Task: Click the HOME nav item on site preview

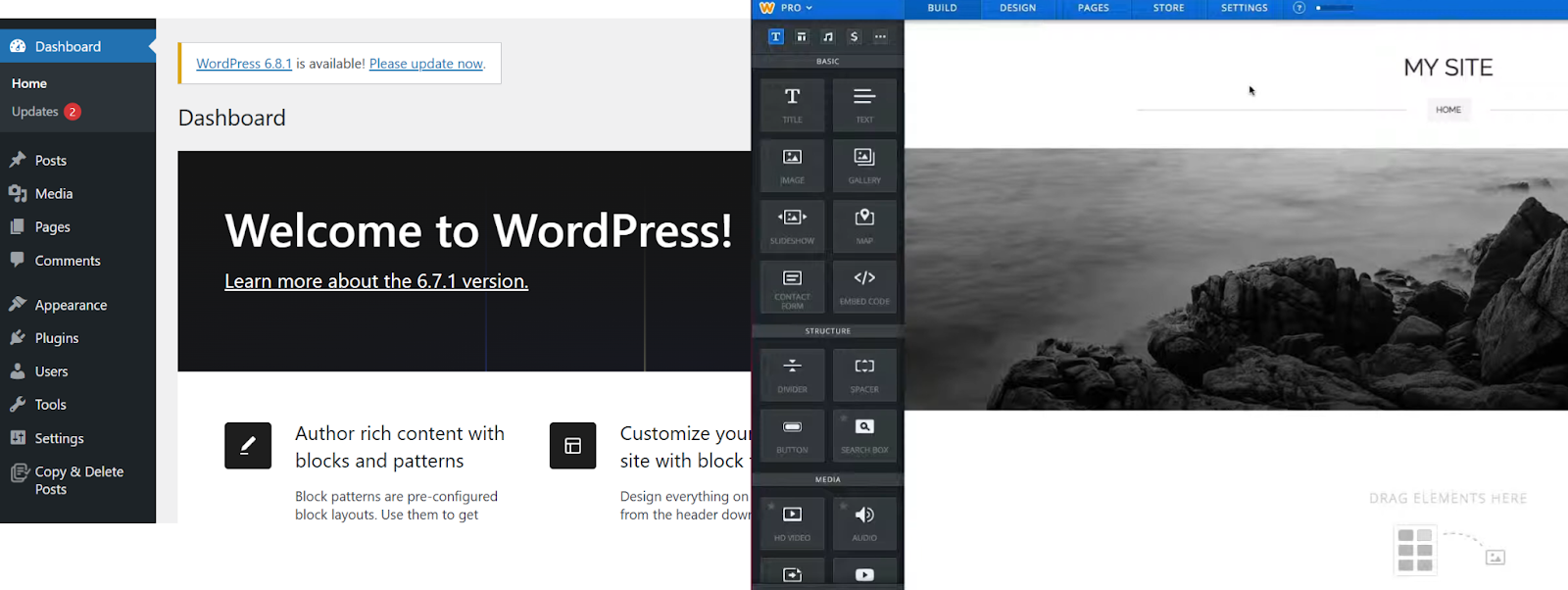Action: [1448, 110]
